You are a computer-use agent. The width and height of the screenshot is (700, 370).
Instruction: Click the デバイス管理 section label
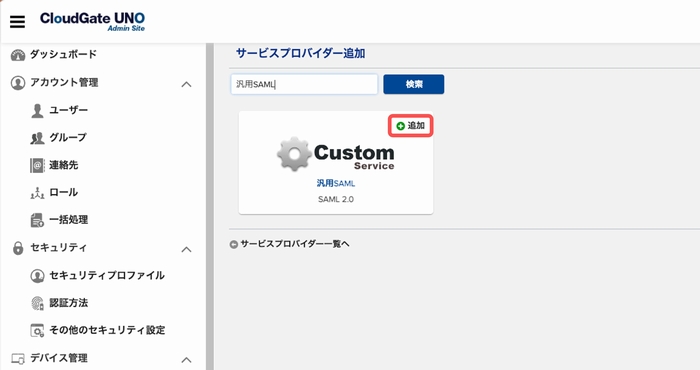click(58, 358)
